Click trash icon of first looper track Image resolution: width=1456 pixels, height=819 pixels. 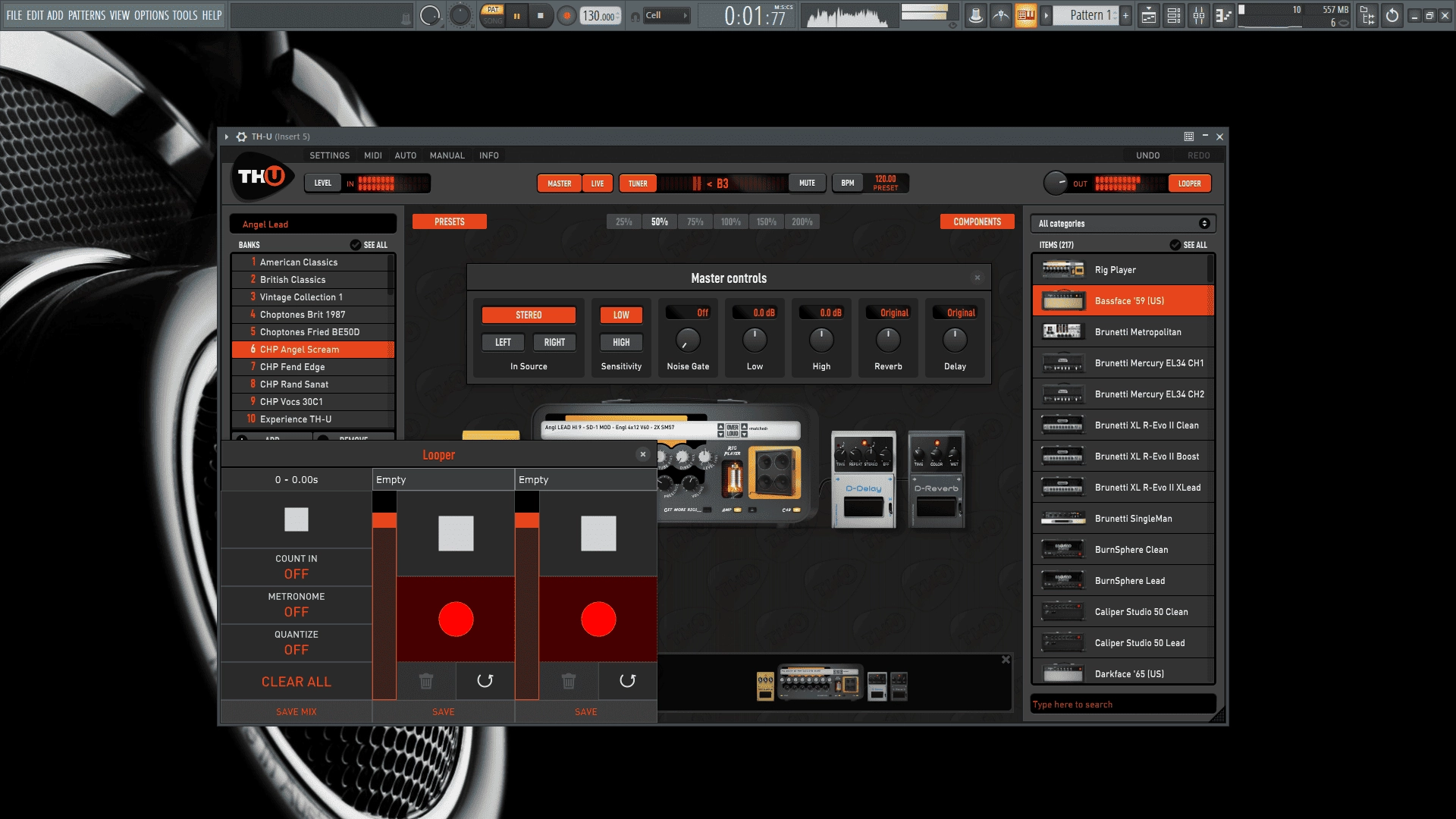pyautogui.click(x=426, y=681)
